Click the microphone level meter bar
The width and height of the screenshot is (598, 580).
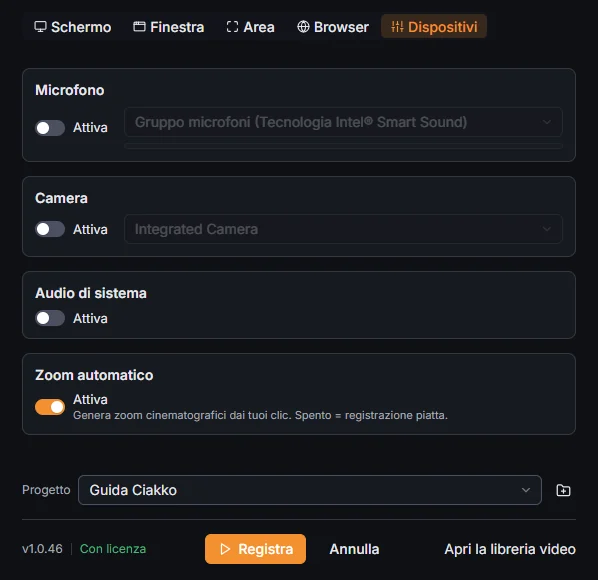point(343,146)
